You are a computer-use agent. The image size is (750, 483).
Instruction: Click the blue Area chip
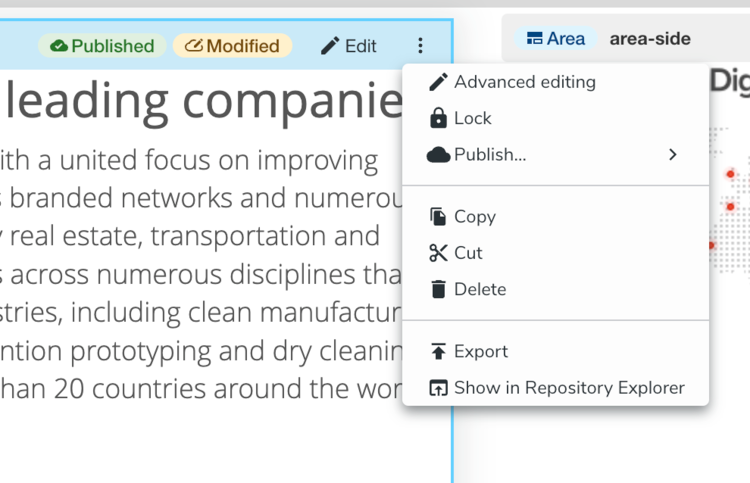tap(555, 39)
